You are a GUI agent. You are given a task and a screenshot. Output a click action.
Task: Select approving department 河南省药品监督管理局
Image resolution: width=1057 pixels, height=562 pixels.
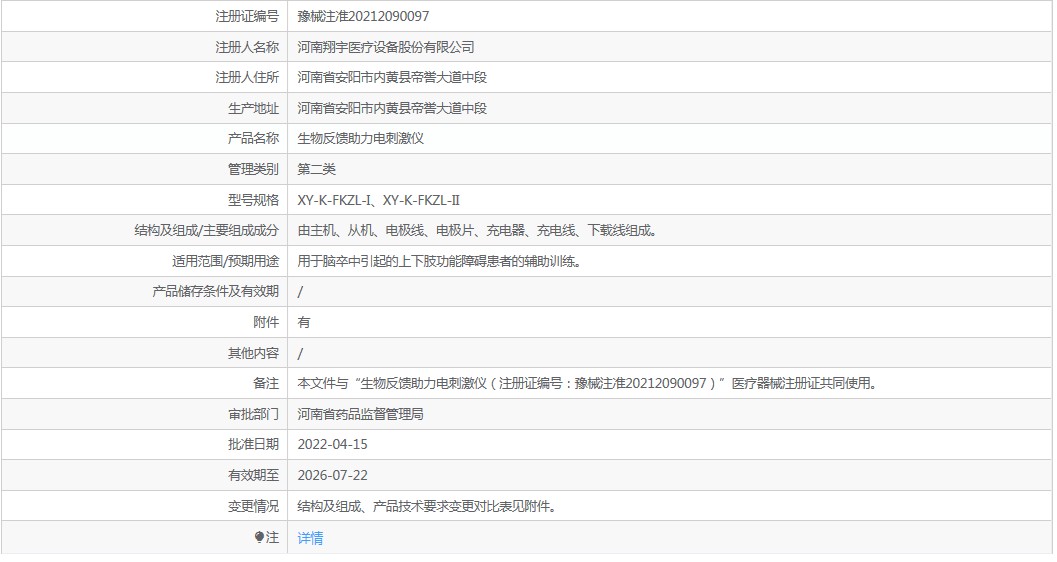coord(361,414)
